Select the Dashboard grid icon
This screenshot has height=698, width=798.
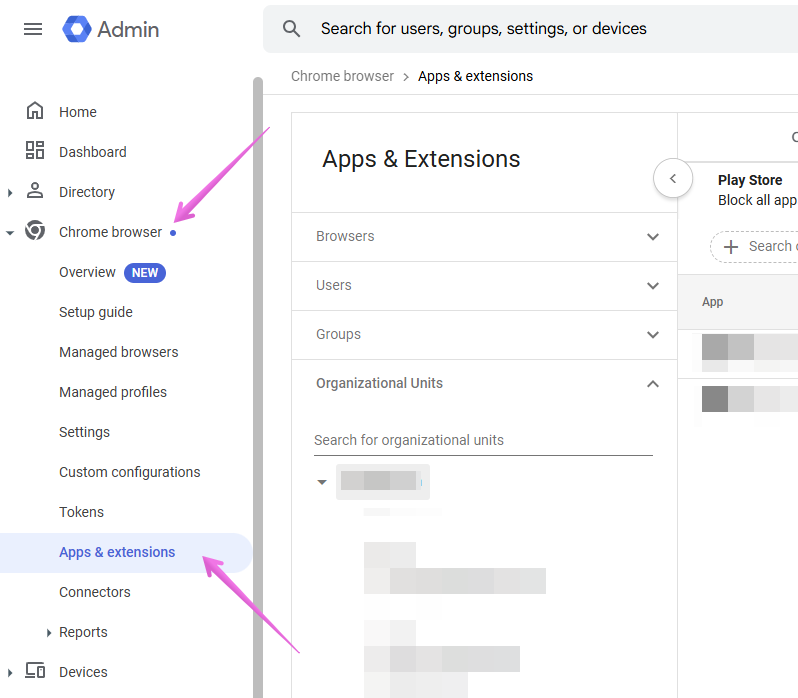click(x=35, y=151)
